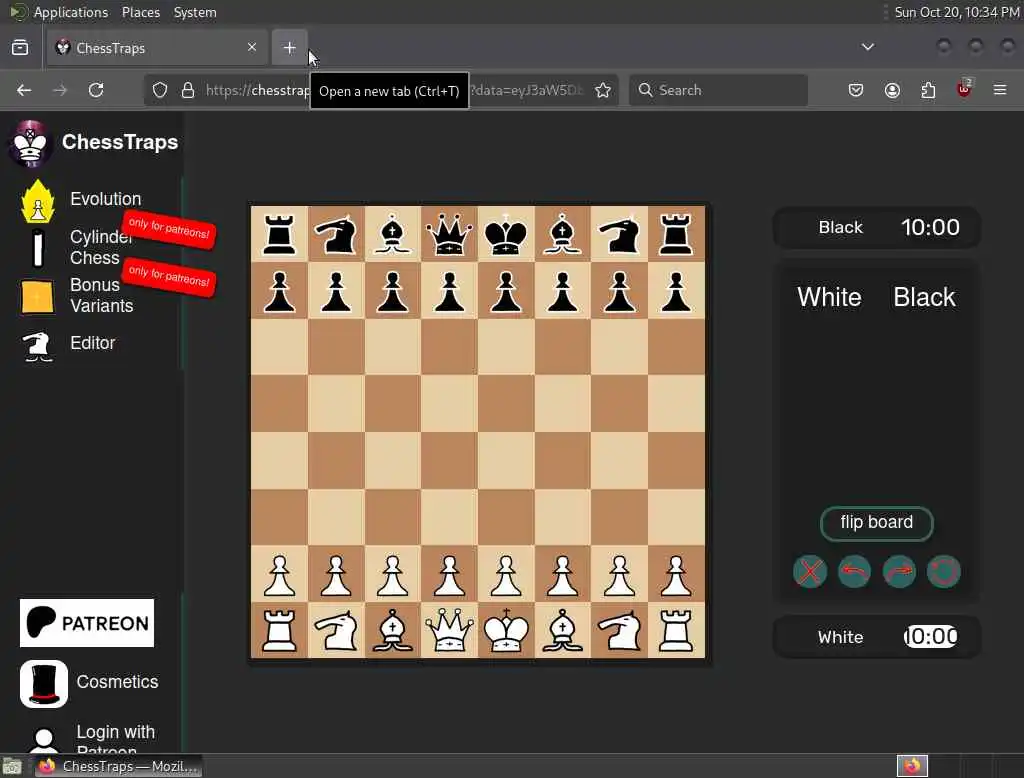Open the Firefox hamburger menu

(x=1000, y=90)
